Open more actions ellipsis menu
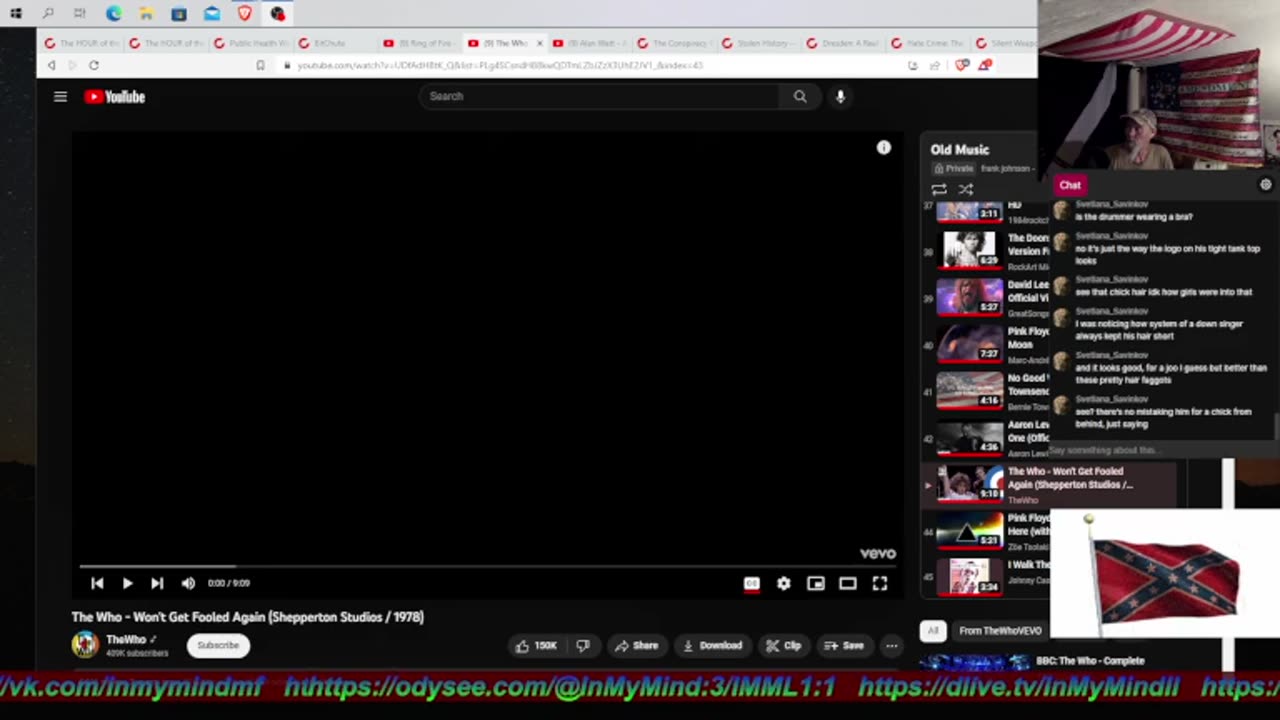 tap(891, 646)
